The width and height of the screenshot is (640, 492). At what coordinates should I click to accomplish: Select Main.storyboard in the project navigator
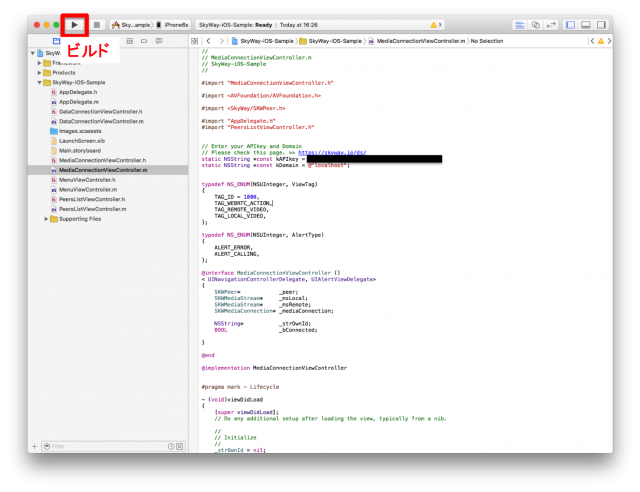tap(79, 150)
